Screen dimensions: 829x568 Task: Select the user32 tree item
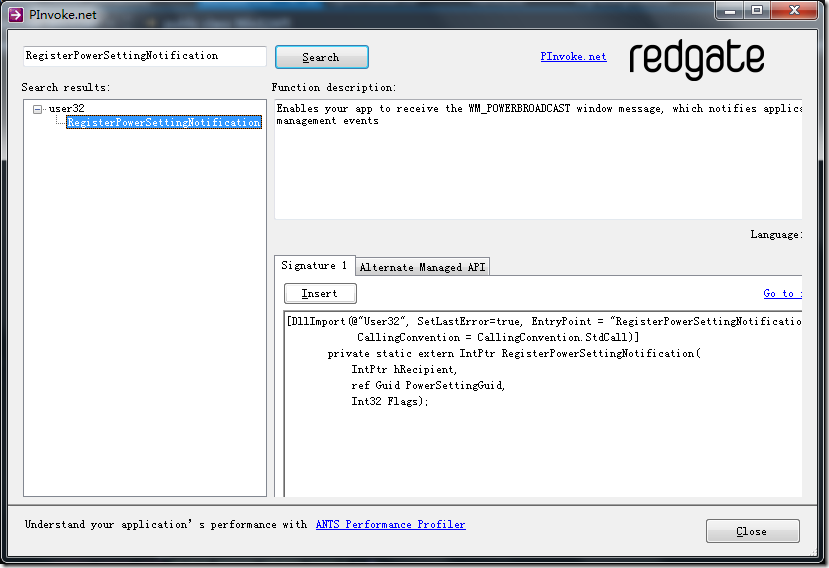pyautogui.click(x=67, y=108)
